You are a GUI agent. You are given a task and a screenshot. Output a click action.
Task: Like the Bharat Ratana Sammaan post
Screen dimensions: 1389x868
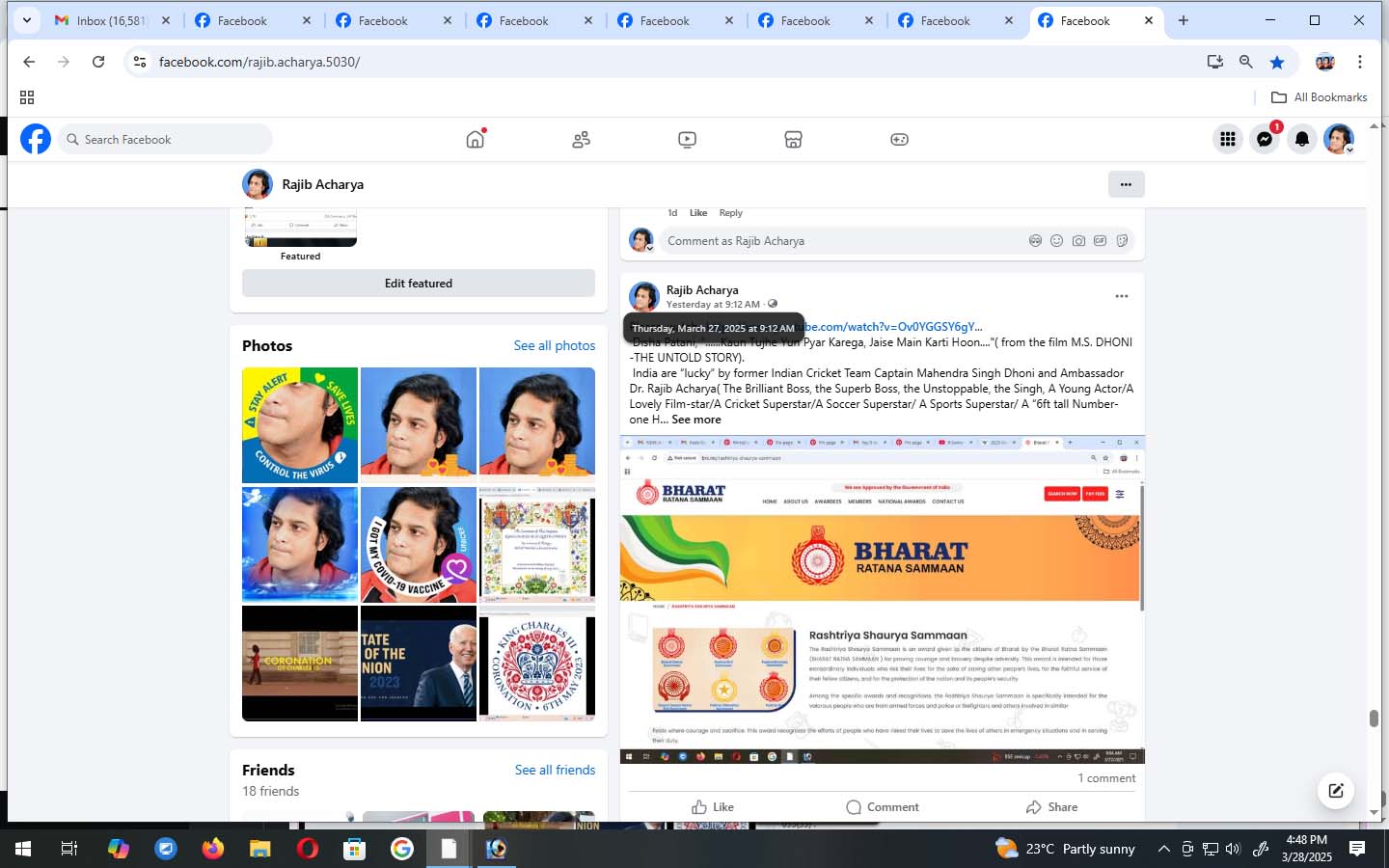713,807
